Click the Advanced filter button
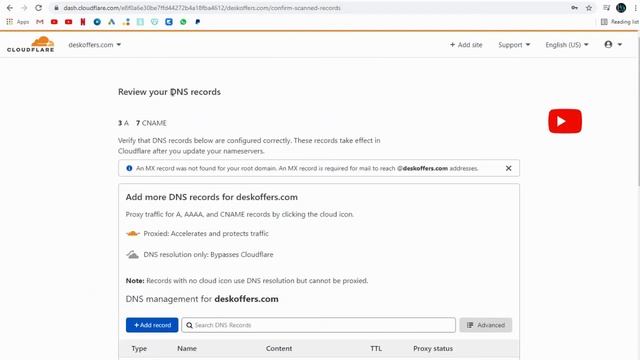 click(486, 325)
